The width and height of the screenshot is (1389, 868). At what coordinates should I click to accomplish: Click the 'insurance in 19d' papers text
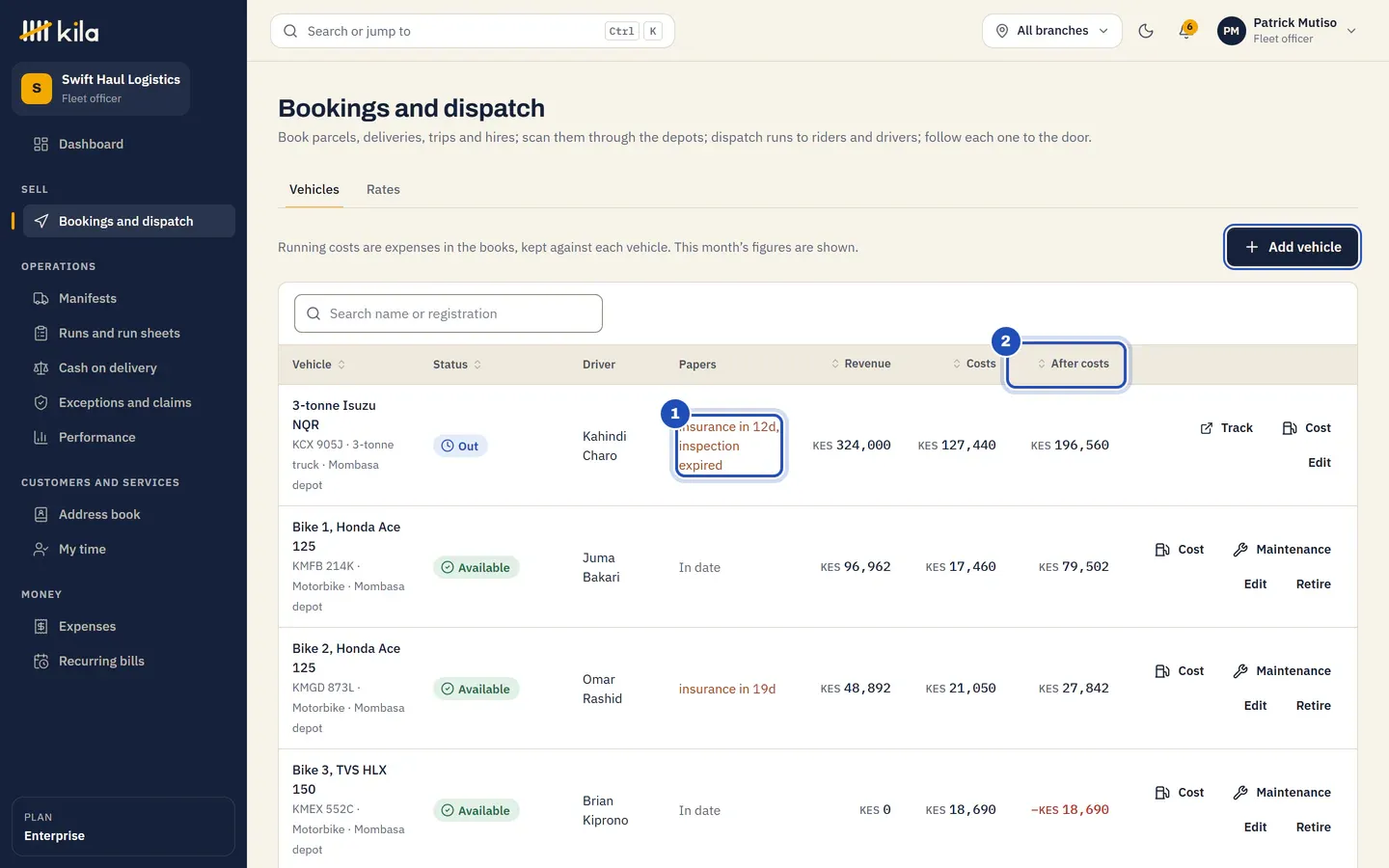727,689
